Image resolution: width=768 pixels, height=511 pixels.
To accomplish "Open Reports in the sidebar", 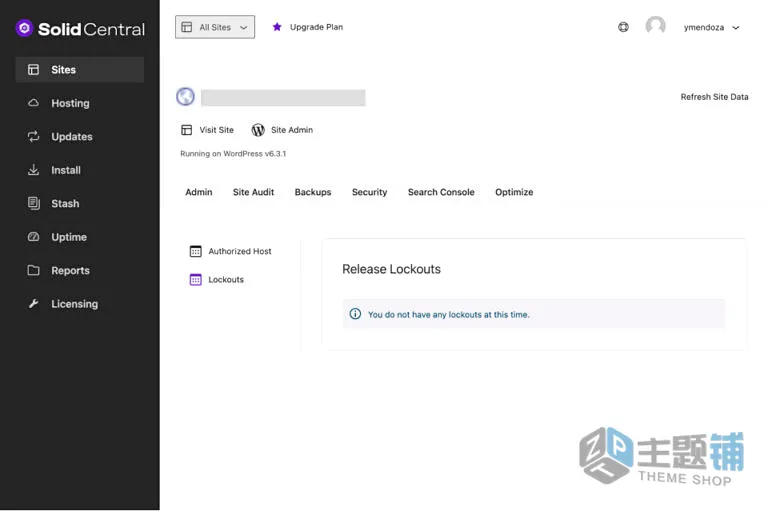I will (x=80, y=270).
